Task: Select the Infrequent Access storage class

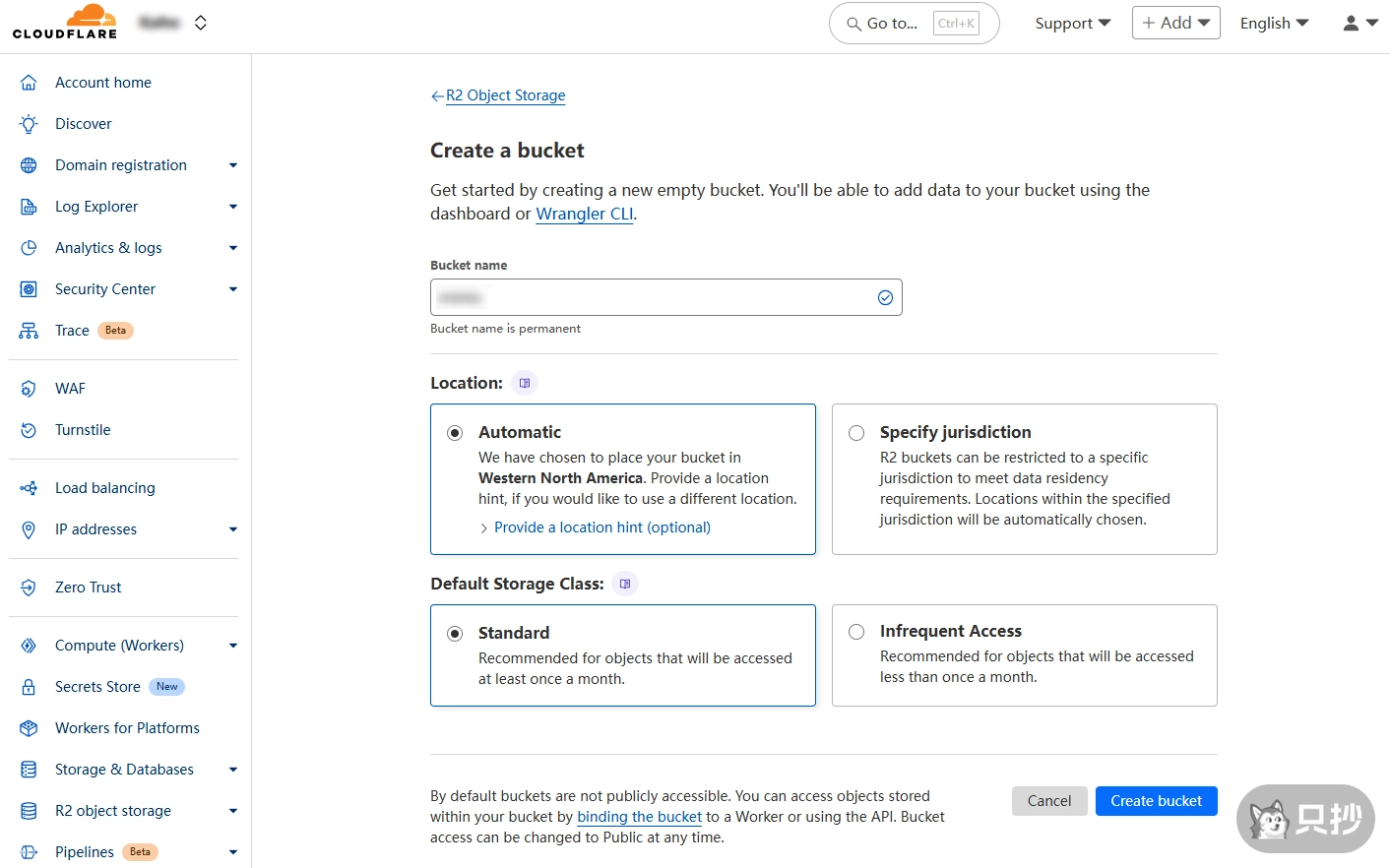Action: (x=856, y=632)
